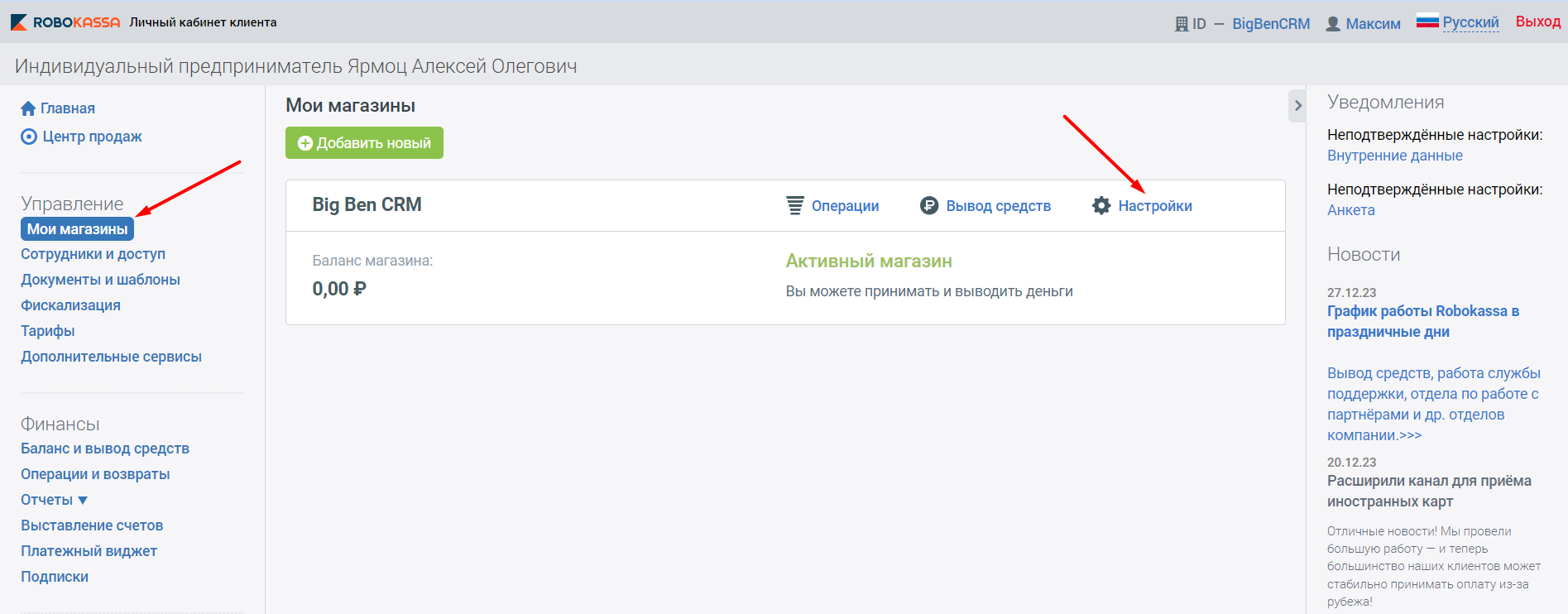Open Операции и возвраты
This screenshot has width=1568, height=614.
point(95,474)
